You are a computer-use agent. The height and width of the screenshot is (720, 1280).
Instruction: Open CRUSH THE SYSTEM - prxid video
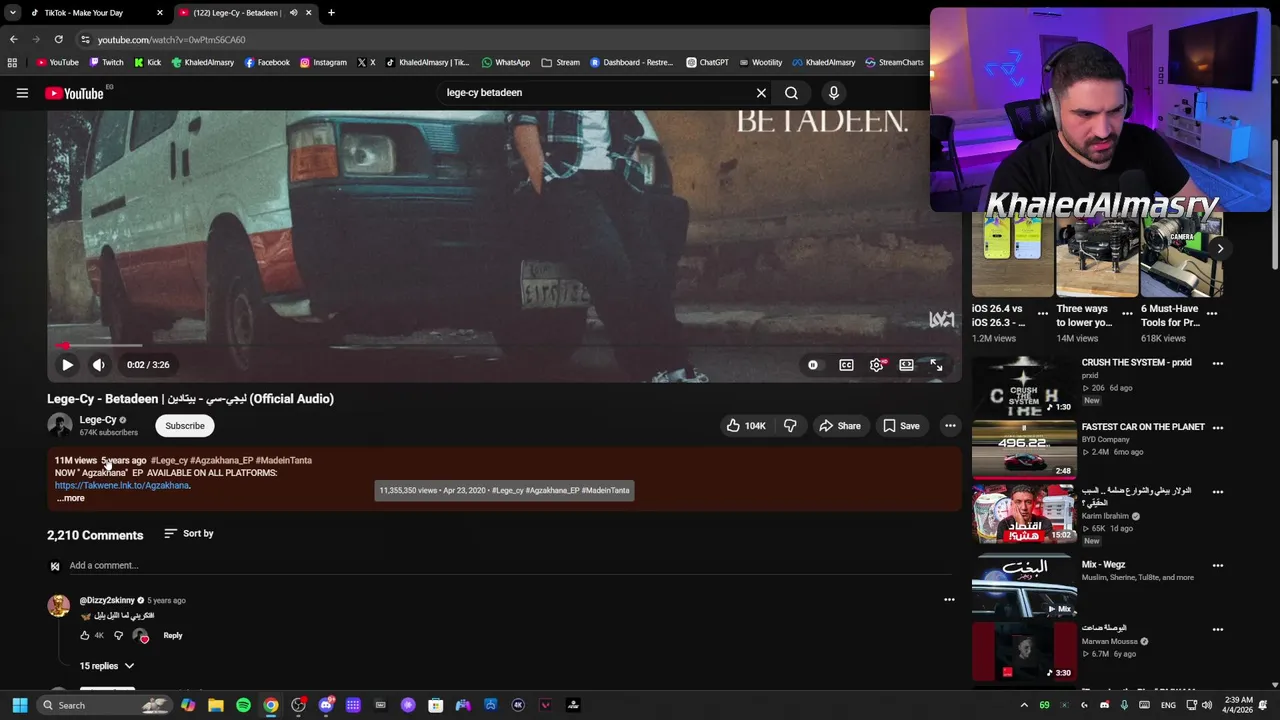tap(1136, 363)
